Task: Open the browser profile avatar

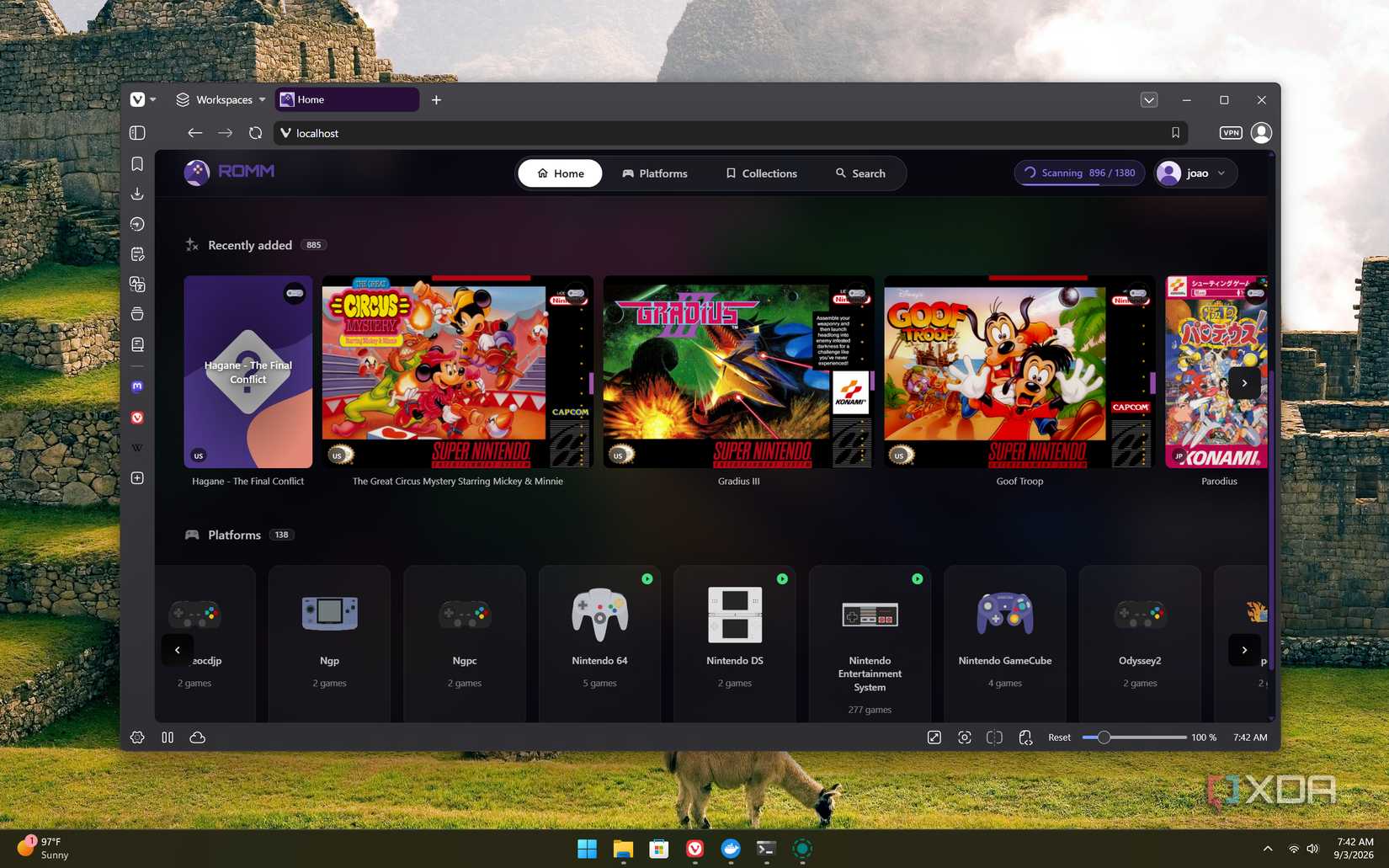Action: [x=1261, y=133]
